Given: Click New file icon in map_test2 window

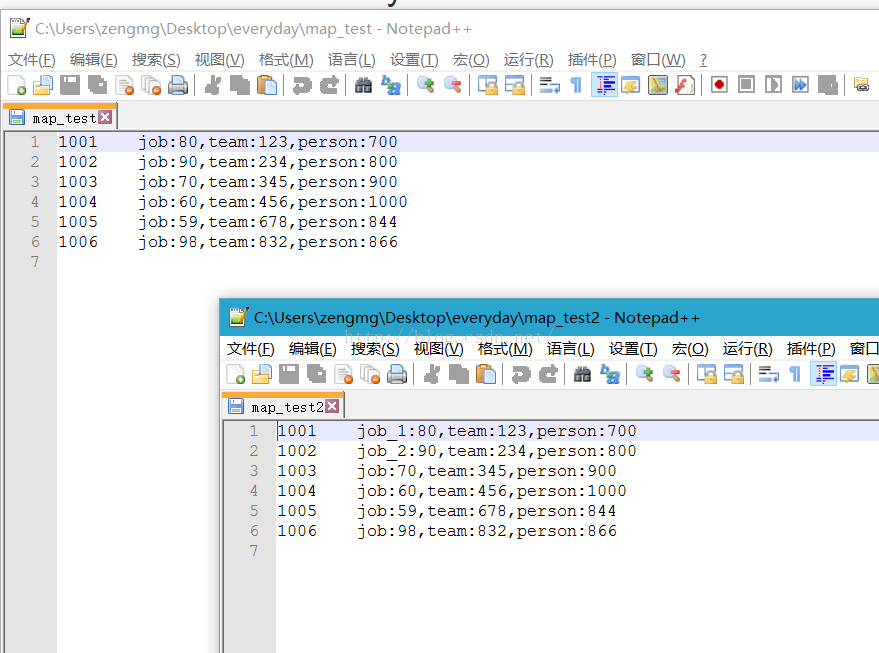Looking at the screenshot, I should [x=235, y=374].
